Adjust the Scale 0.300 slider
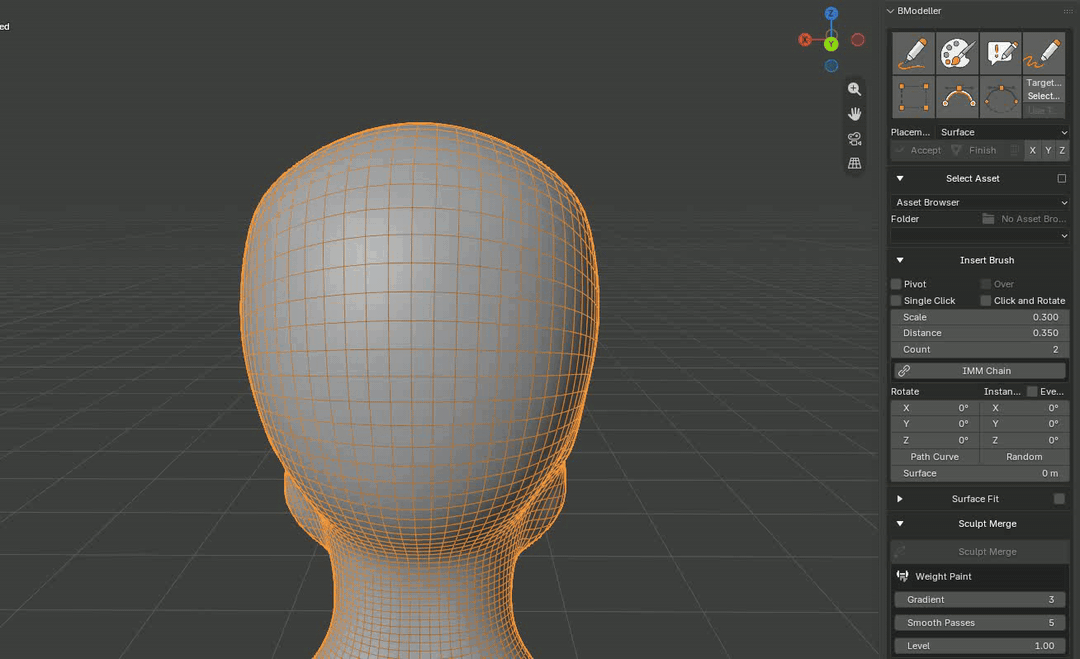 tap(979, 317)
